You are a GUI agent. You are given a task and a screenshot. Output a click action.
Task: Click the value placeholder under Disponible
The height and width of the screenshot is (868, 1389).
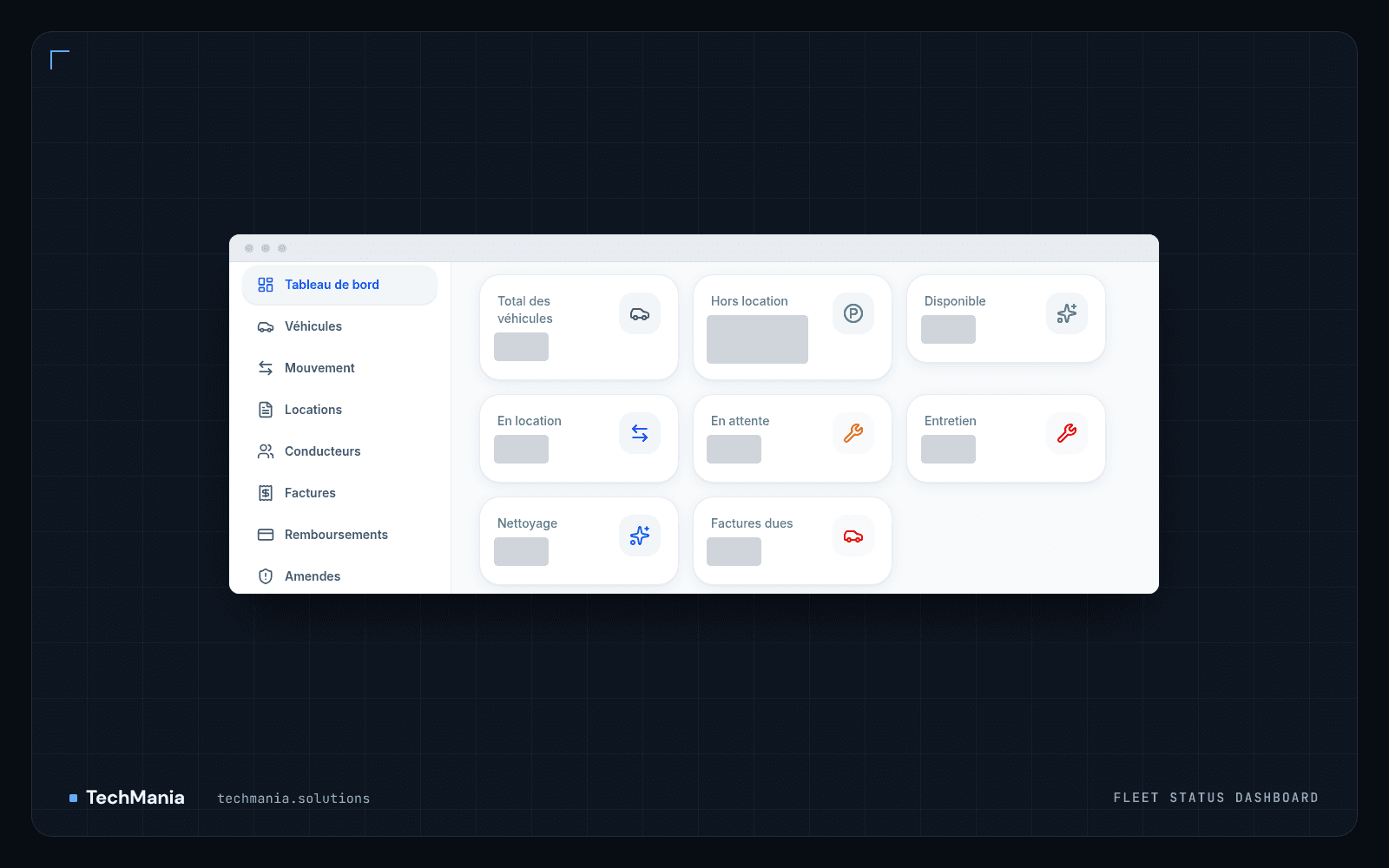[948, 330]
